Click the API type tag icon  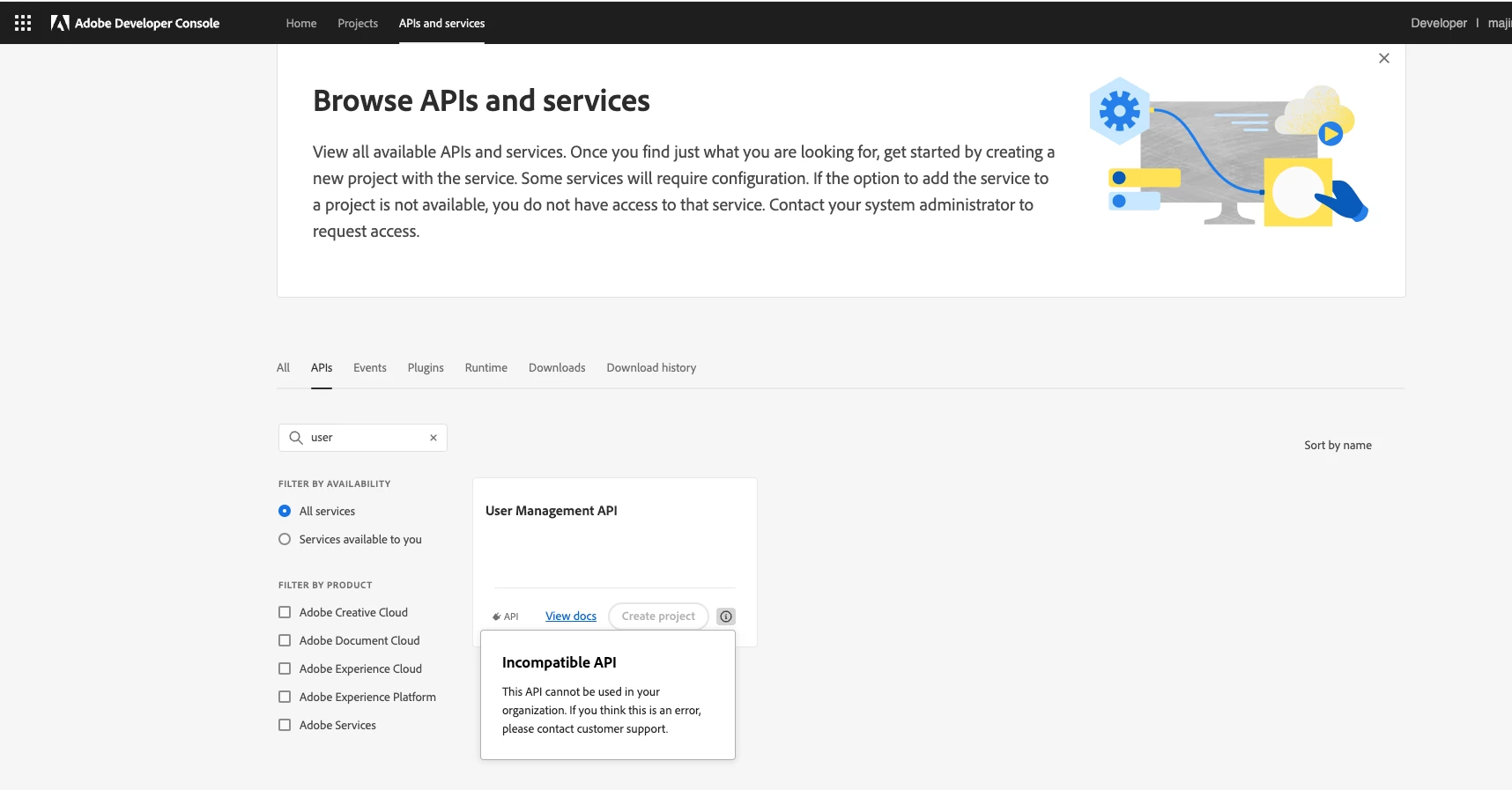(497, 616)
